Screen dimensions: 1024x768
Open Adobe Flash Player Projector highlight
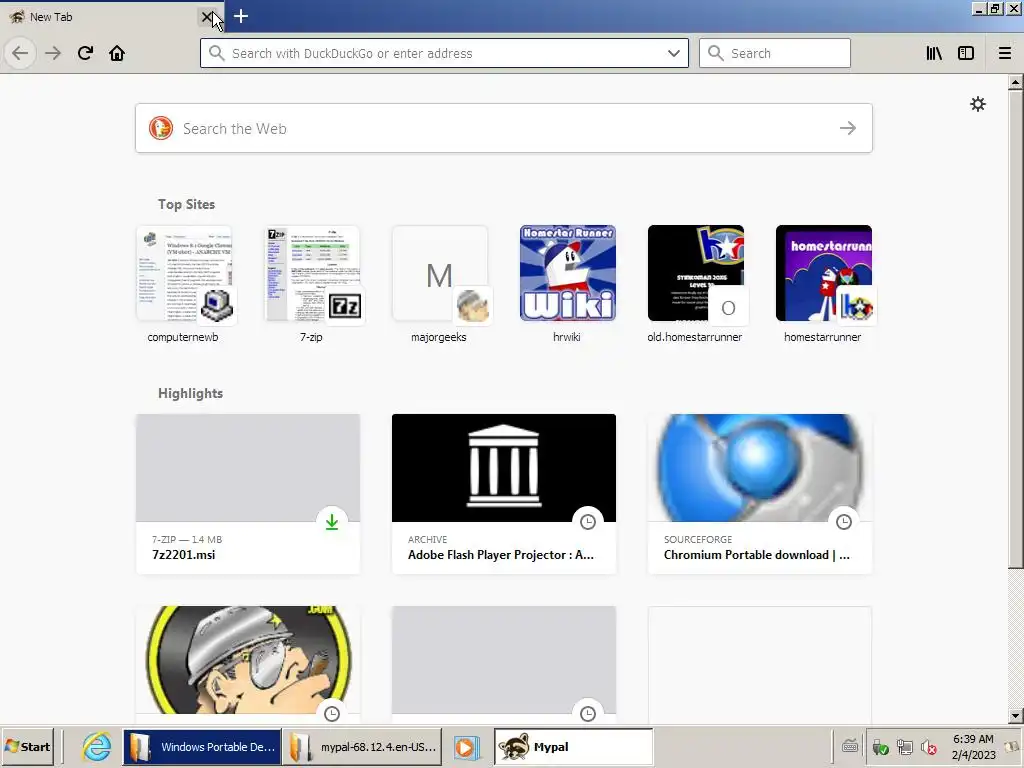coord(504,494)
